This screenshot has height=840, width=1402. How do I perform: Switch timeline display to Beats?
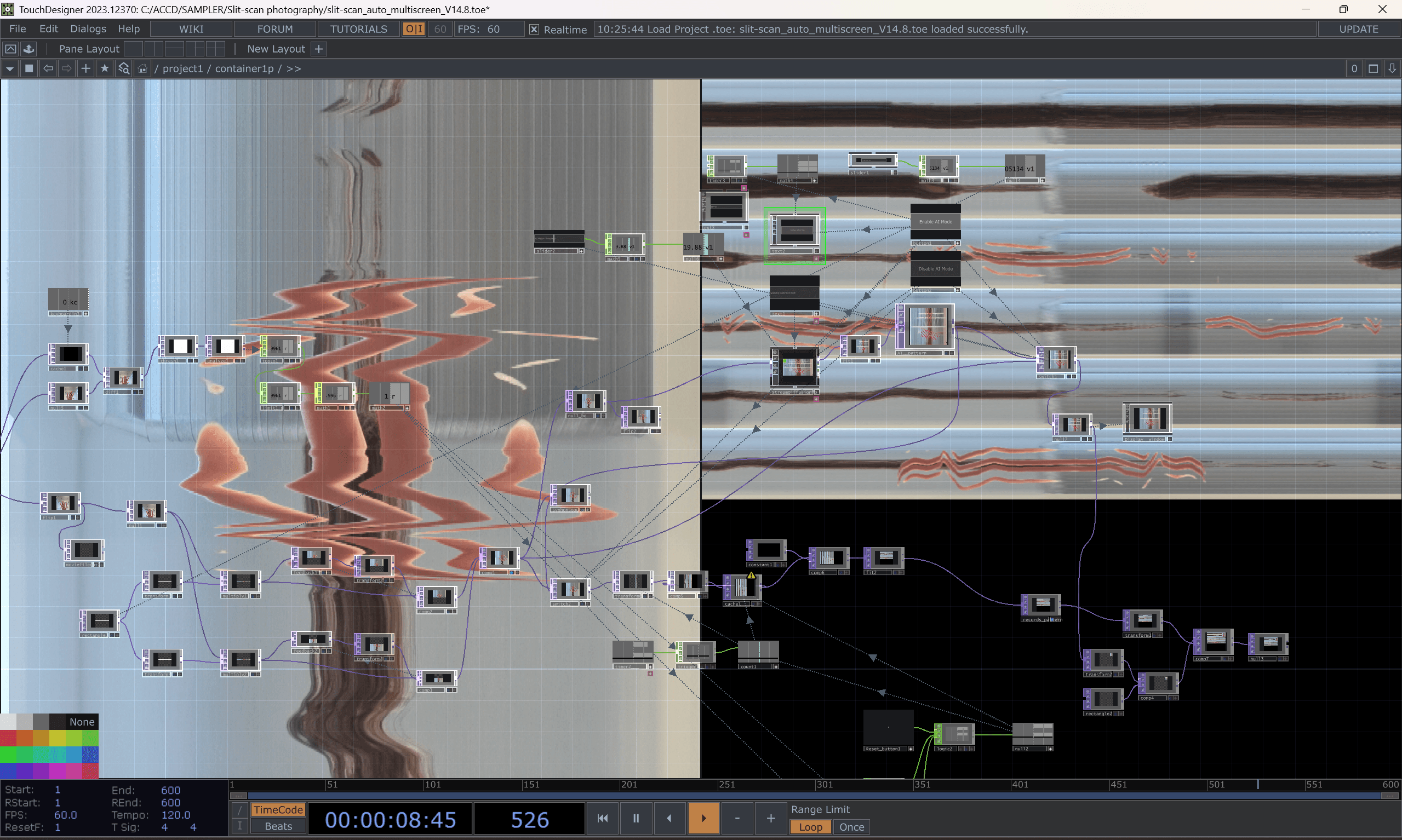coord(278,826)
